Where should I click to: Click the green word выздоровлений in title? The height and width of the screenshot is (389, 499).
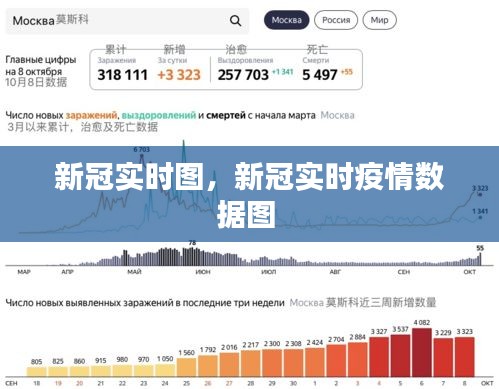pyautogui.click(x=159, y=115)
